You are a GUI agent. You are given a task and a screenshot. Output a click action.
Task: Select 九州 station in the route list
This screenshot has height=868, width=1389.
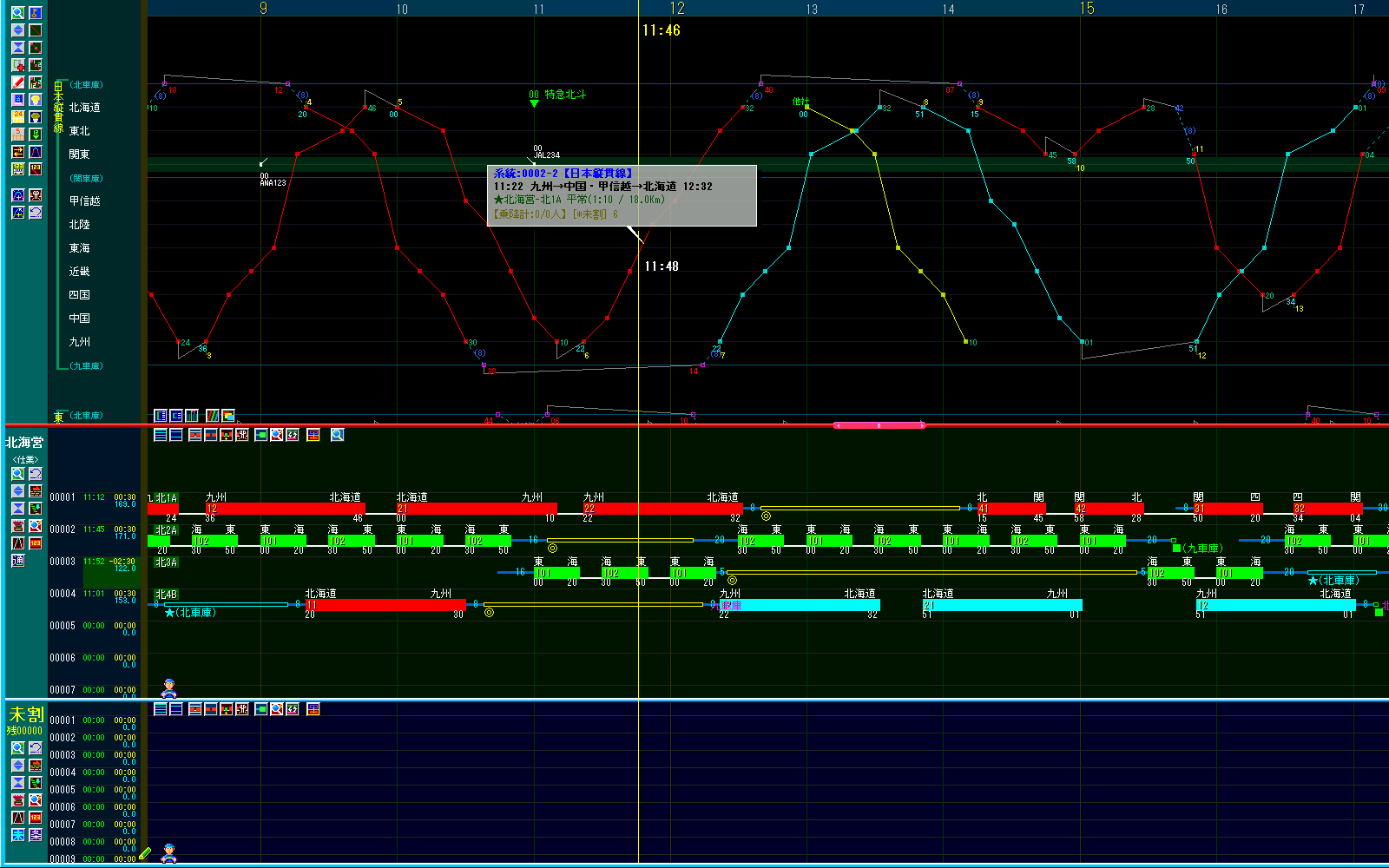pos(79,342)
